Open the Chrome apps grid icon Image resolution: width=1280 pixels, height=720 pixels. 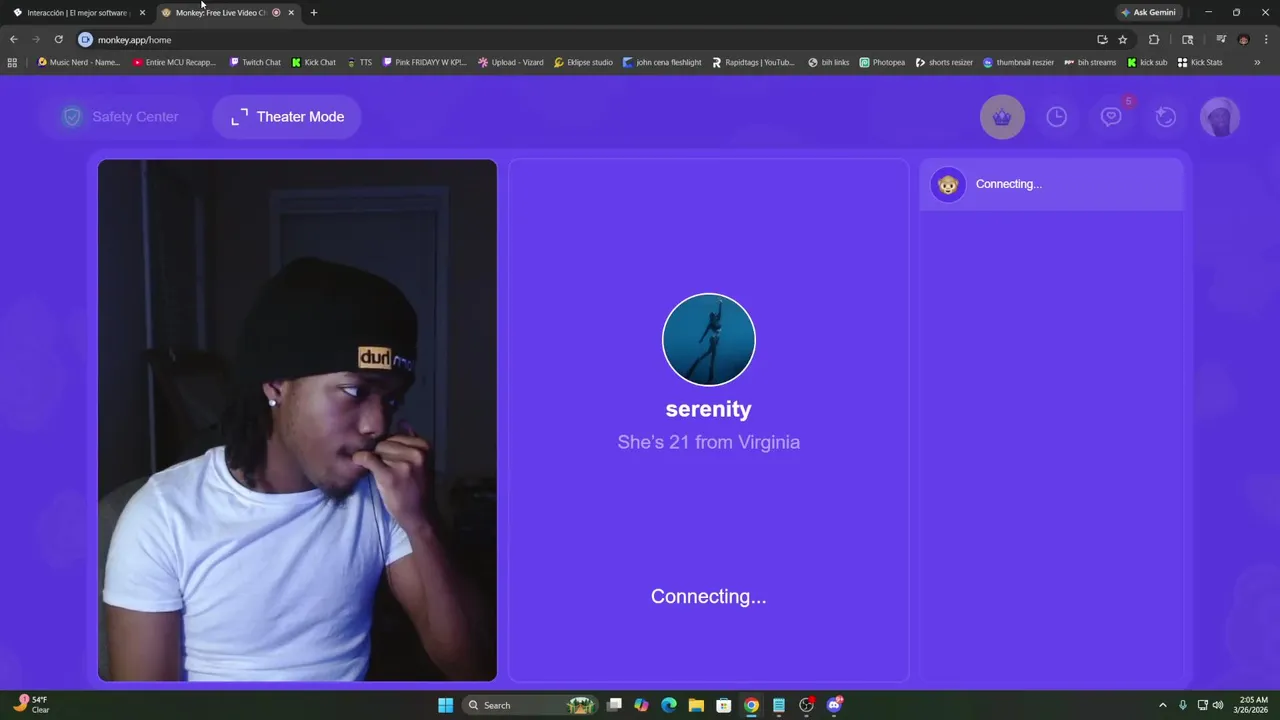[x=12, y=62]
